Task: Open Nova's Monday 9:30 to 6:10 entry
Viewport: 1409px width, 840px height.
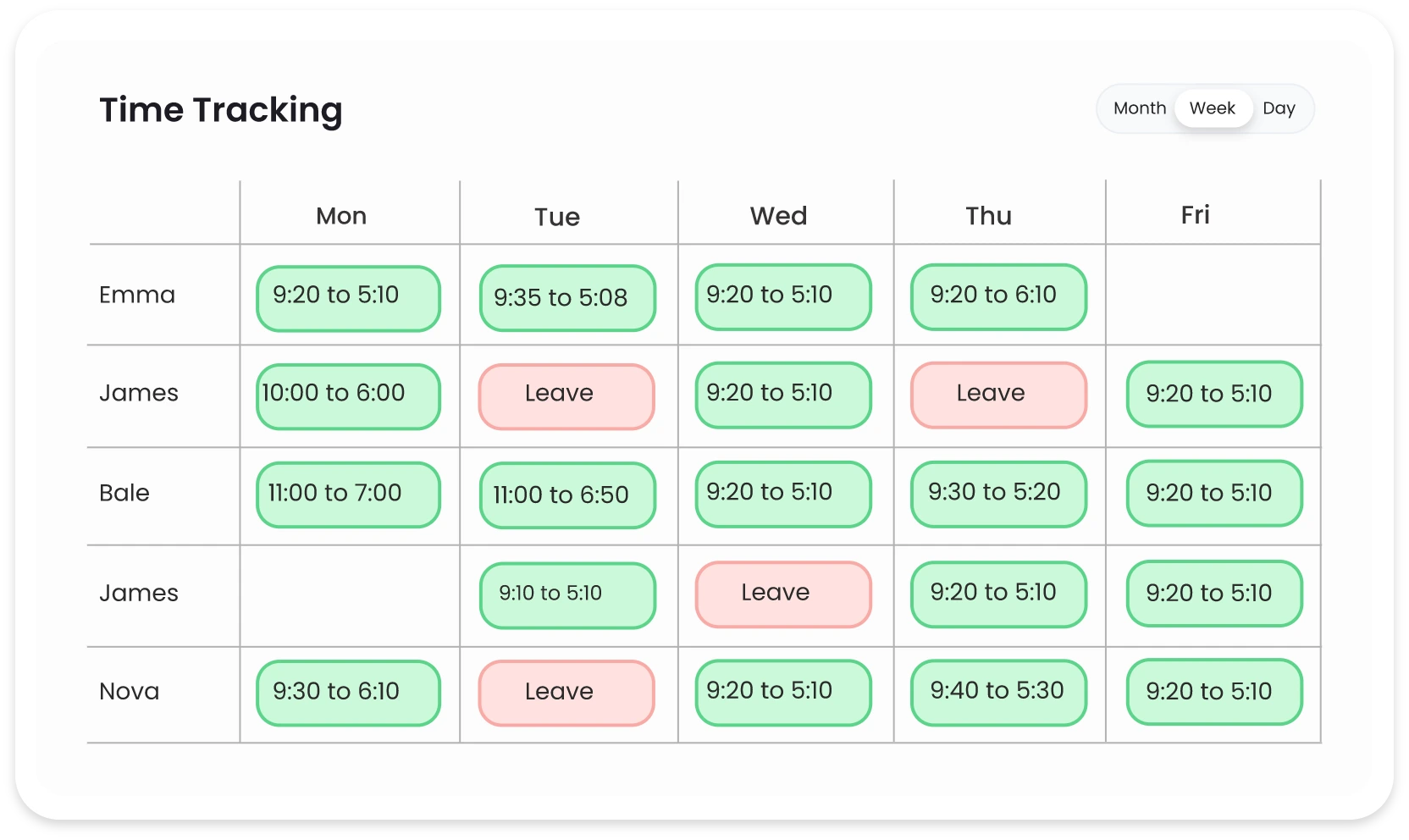Action: tap(348, 693)
